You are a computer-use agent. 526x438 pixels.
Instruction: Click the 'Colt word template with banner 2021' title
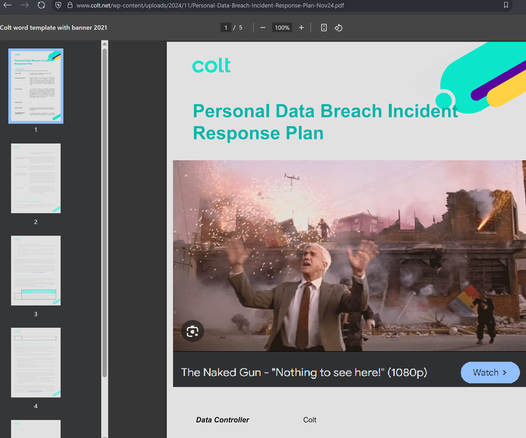[54, 28]
